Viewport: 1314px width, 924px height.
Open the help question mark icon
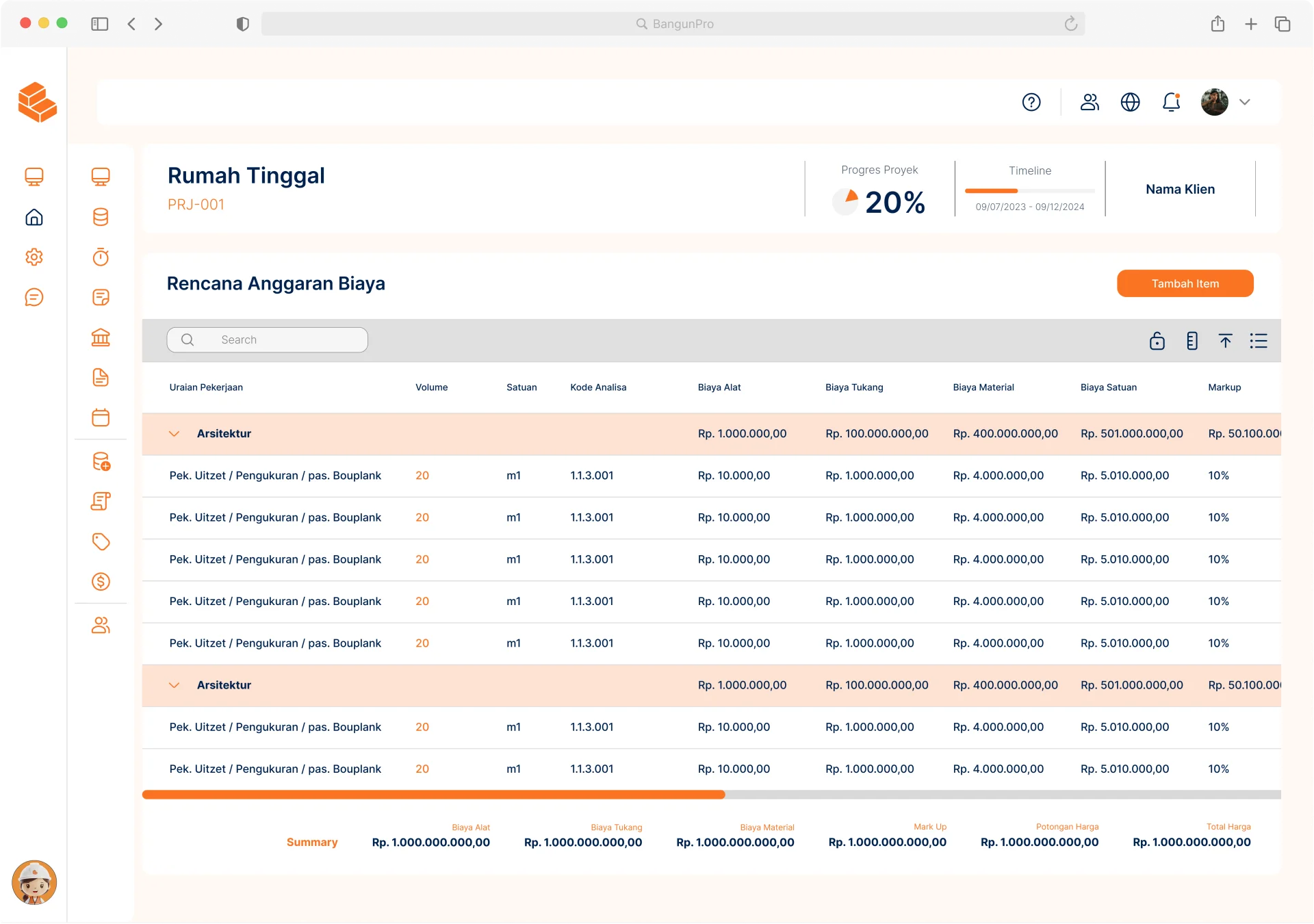(1031, 102)
